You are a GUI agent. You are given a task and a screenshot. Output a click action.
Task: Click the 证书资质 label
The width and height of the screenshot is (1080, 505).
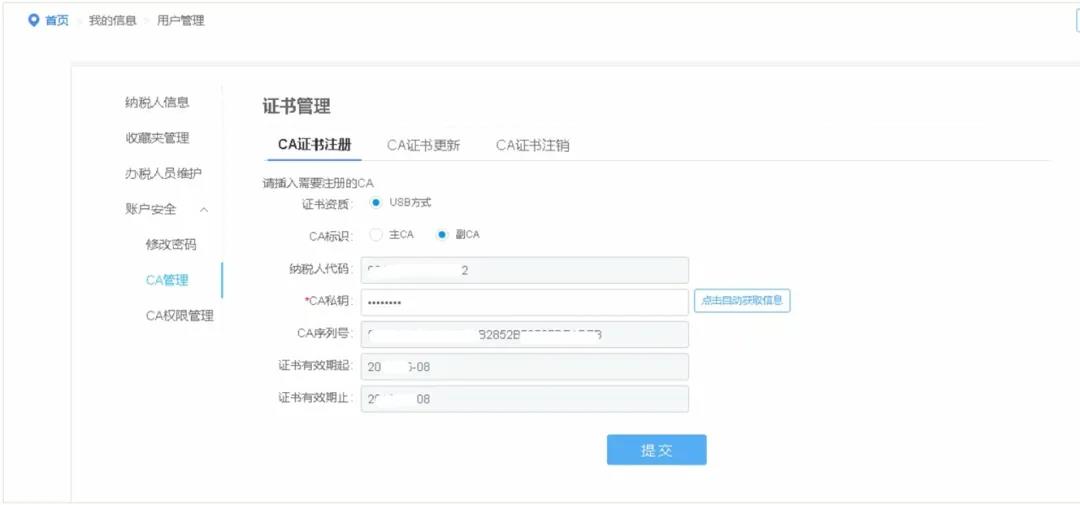click(x=327, y=204)
